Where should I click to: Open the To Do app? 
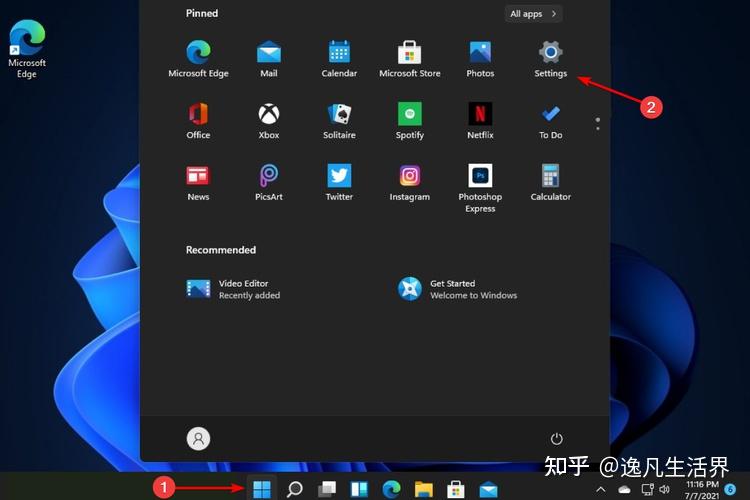(550, 121)
